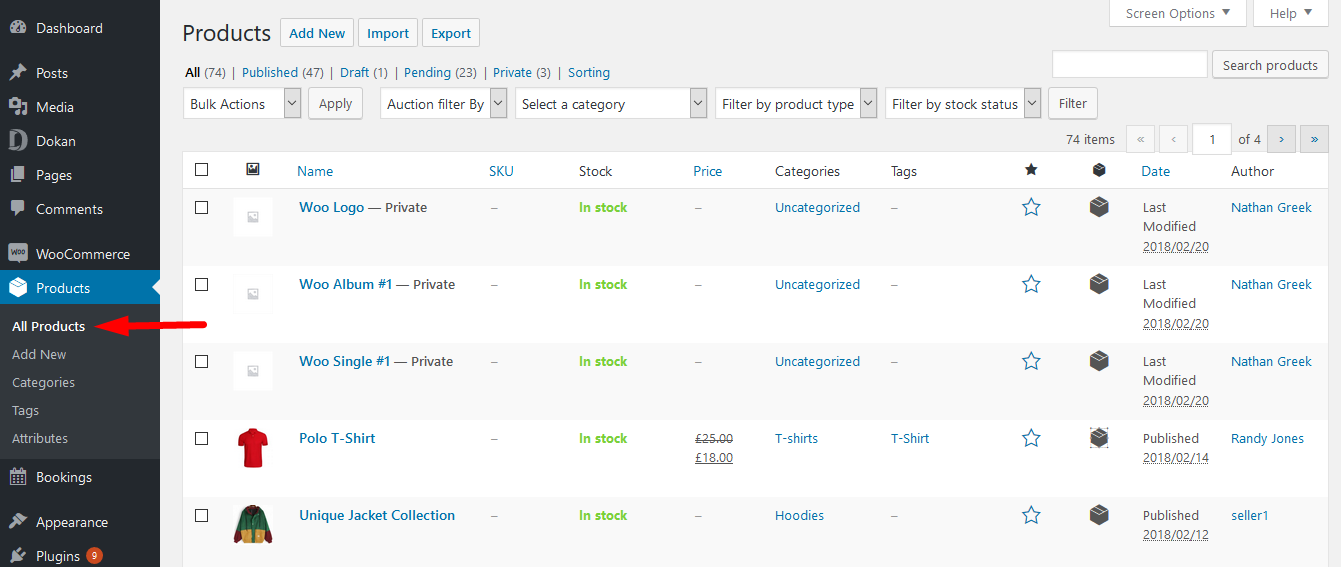This screenshot has width=1341, height=567.
Task: Click the Search products button
Action: [1270, 65]
